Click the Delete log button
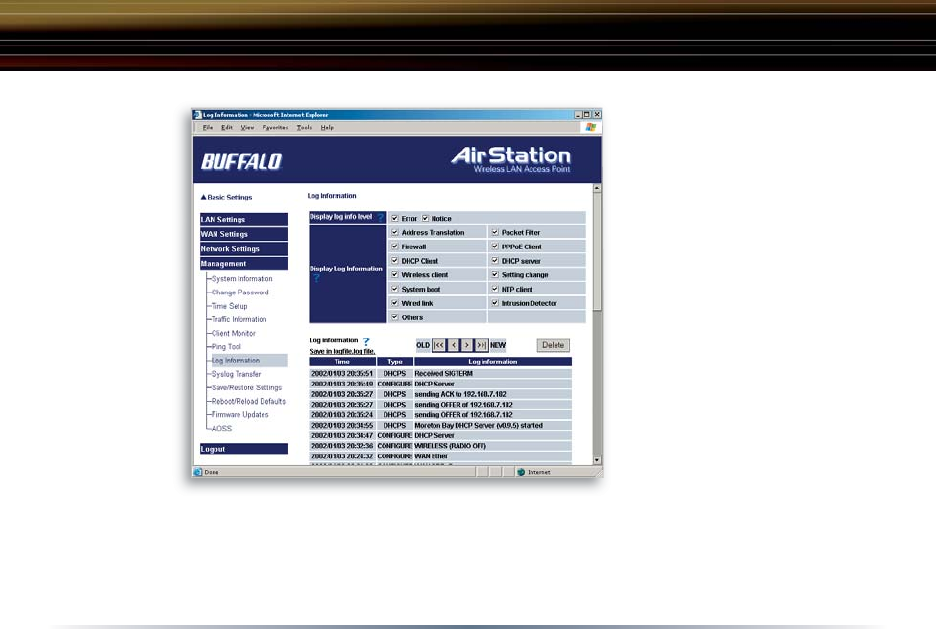Image resolution: width=936 pixels, height=629 pixels. click(553, 345)
